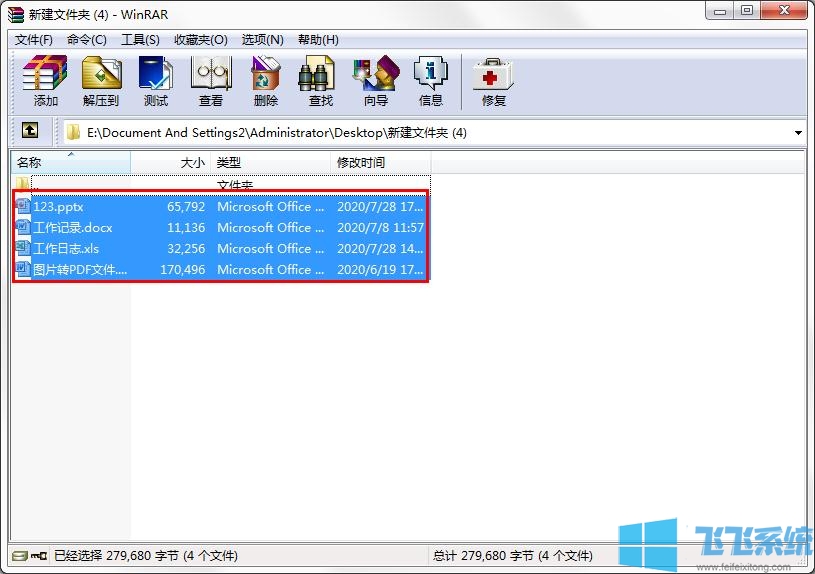
Task: Sort files by 大小 column header
Action: tap(170, 162)
